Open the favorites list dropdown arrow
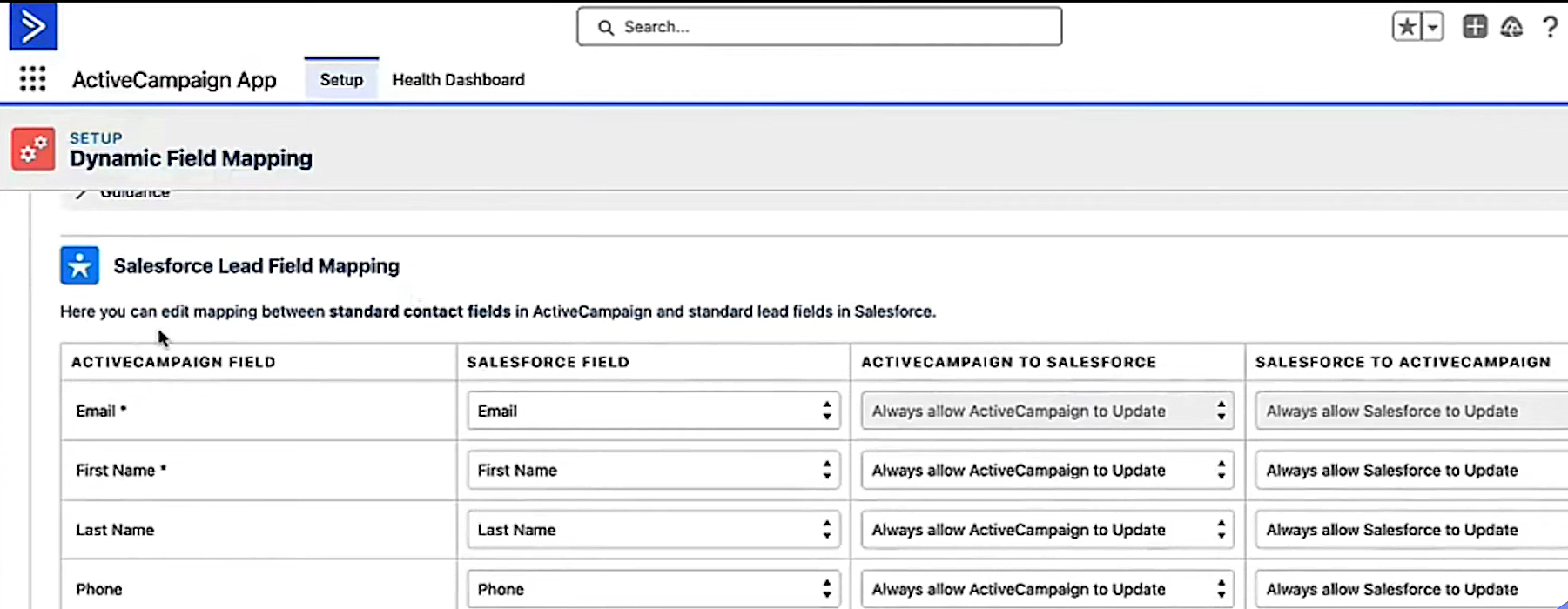 click(x=1432, y=27)
